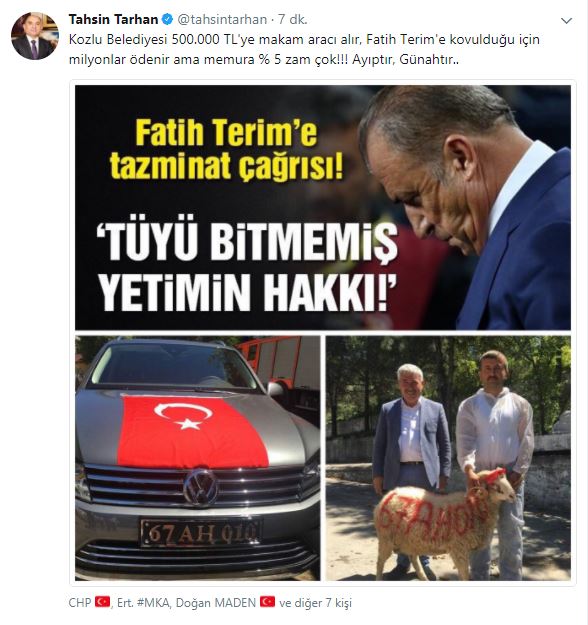Show "ve diğer 7 kişi" likers list
The image size is (588, 625).
tap(316, 603)
